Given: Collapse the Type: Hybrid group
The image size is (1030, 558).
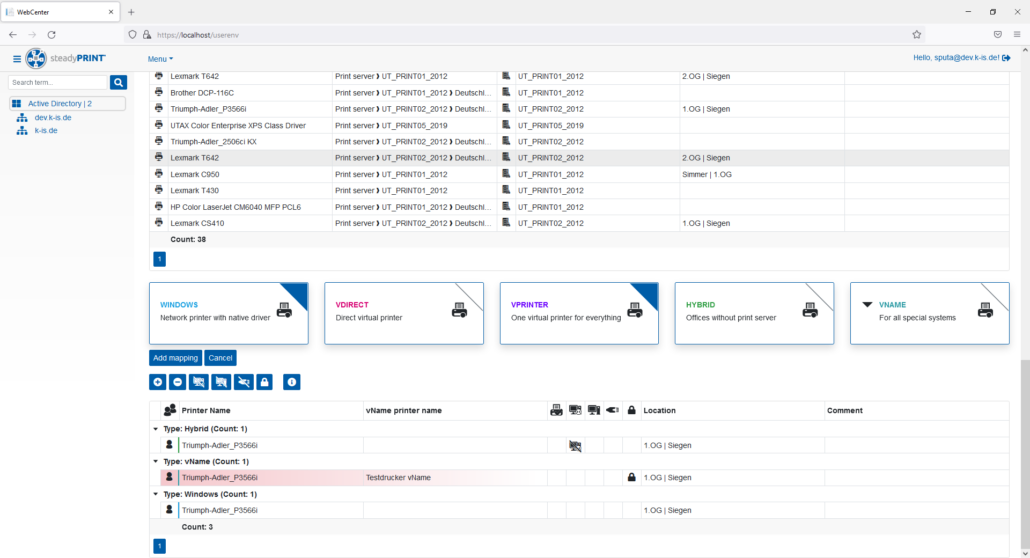Looking at the screenshot, I should click(x=156, y=429).
